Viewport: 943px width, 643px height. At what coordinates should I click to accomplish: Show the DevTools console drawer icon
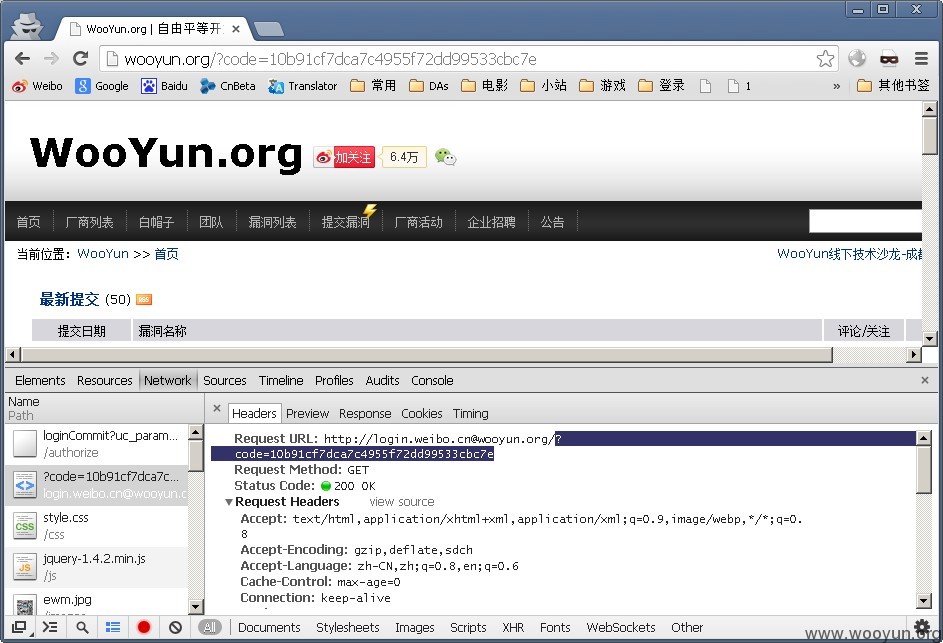[x=50, y=627]
